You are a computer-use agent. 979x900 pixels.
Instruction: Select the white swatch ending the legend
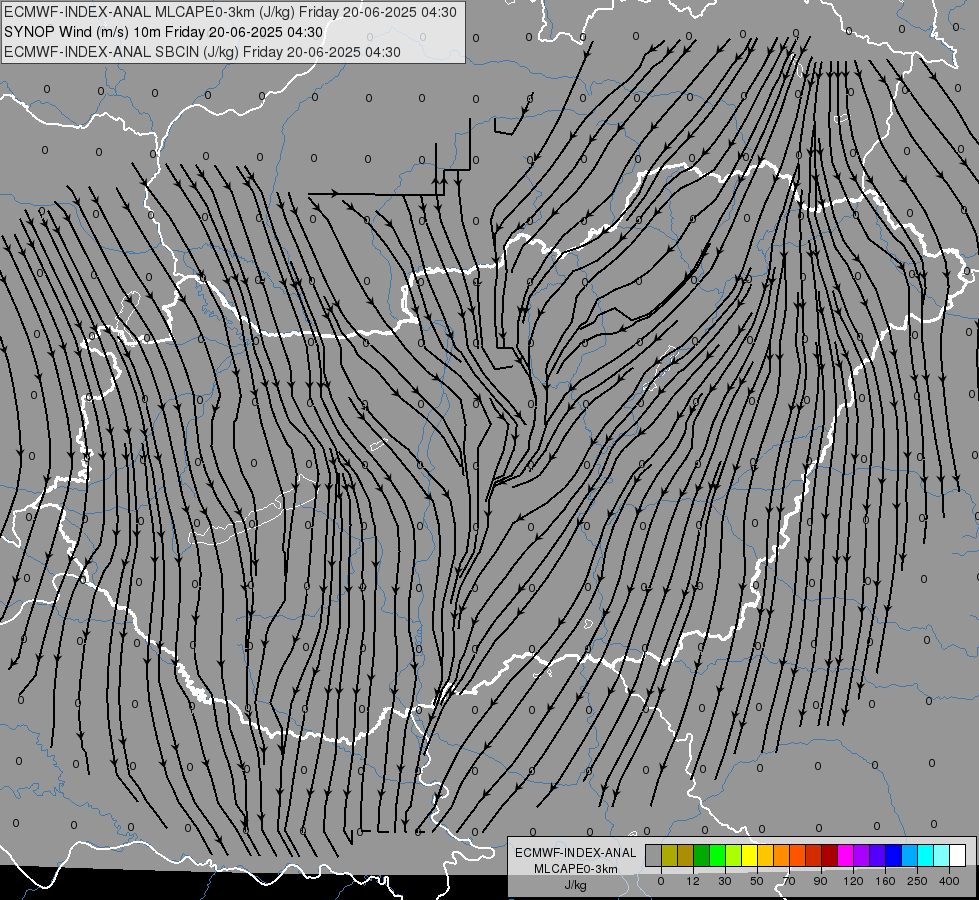click(x=958, y=856)
